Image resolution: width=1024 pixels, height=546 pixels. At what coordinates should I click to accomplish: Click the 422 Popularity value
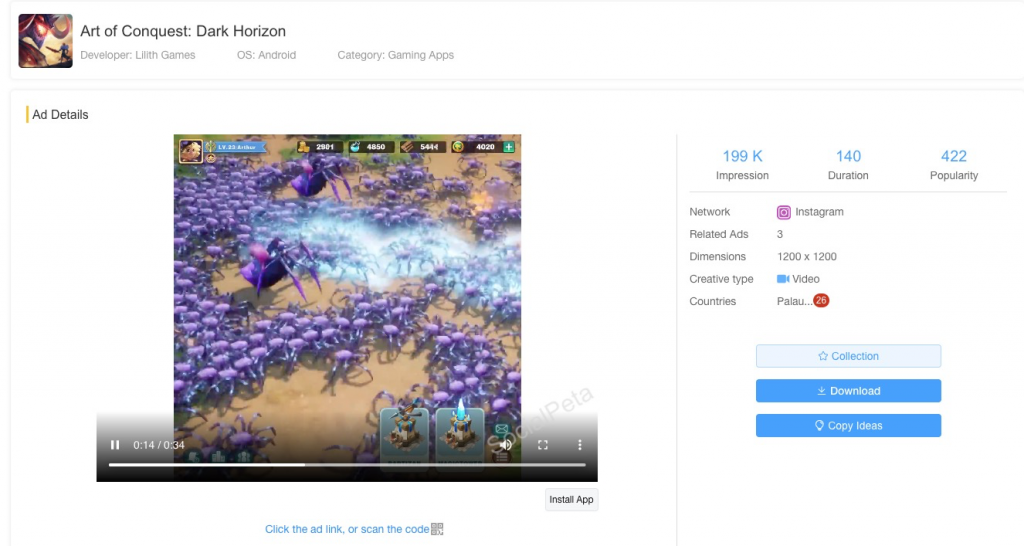click(953, 156)
